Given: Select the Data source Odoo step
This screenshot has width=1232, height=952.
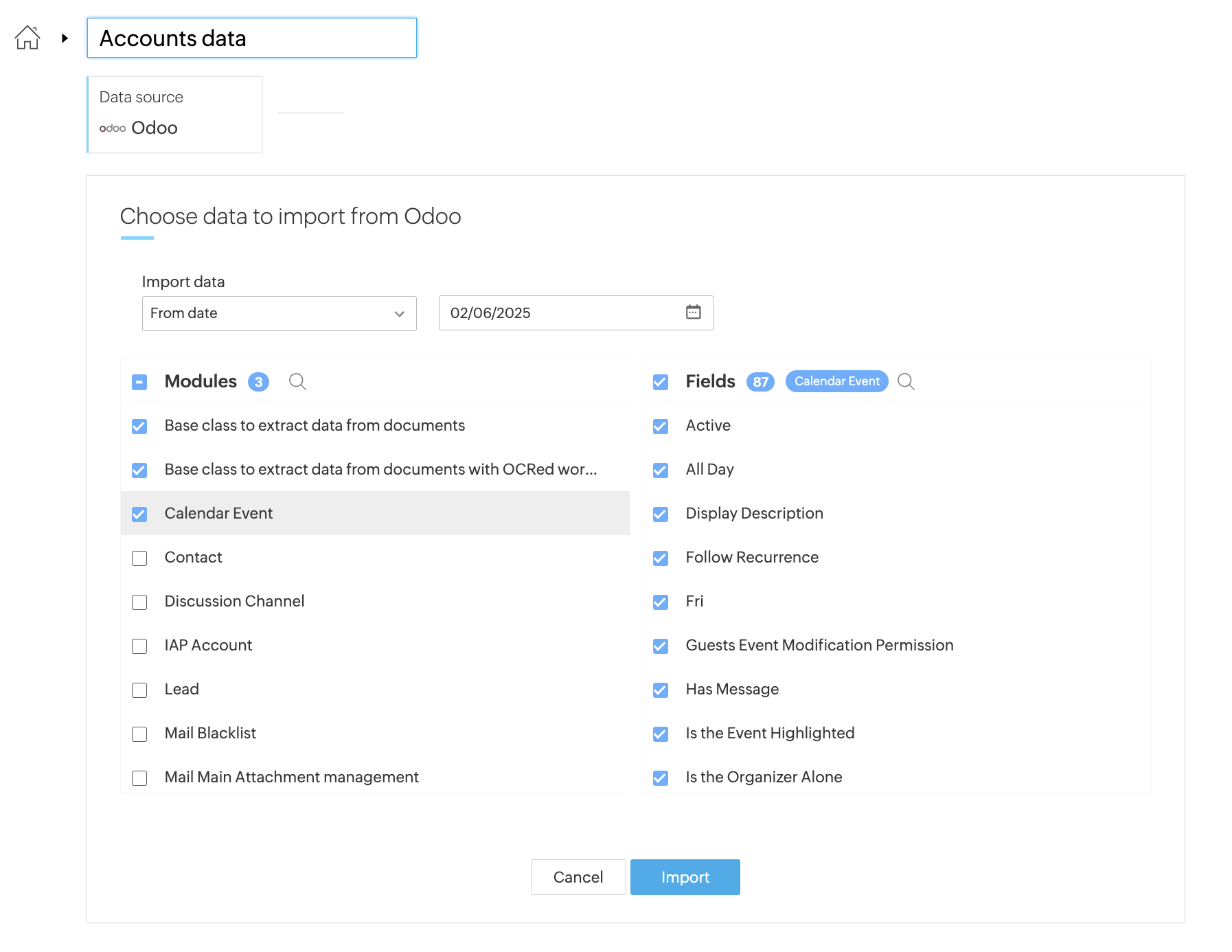Looking at the screenshot, I should (x=174, y=115).
